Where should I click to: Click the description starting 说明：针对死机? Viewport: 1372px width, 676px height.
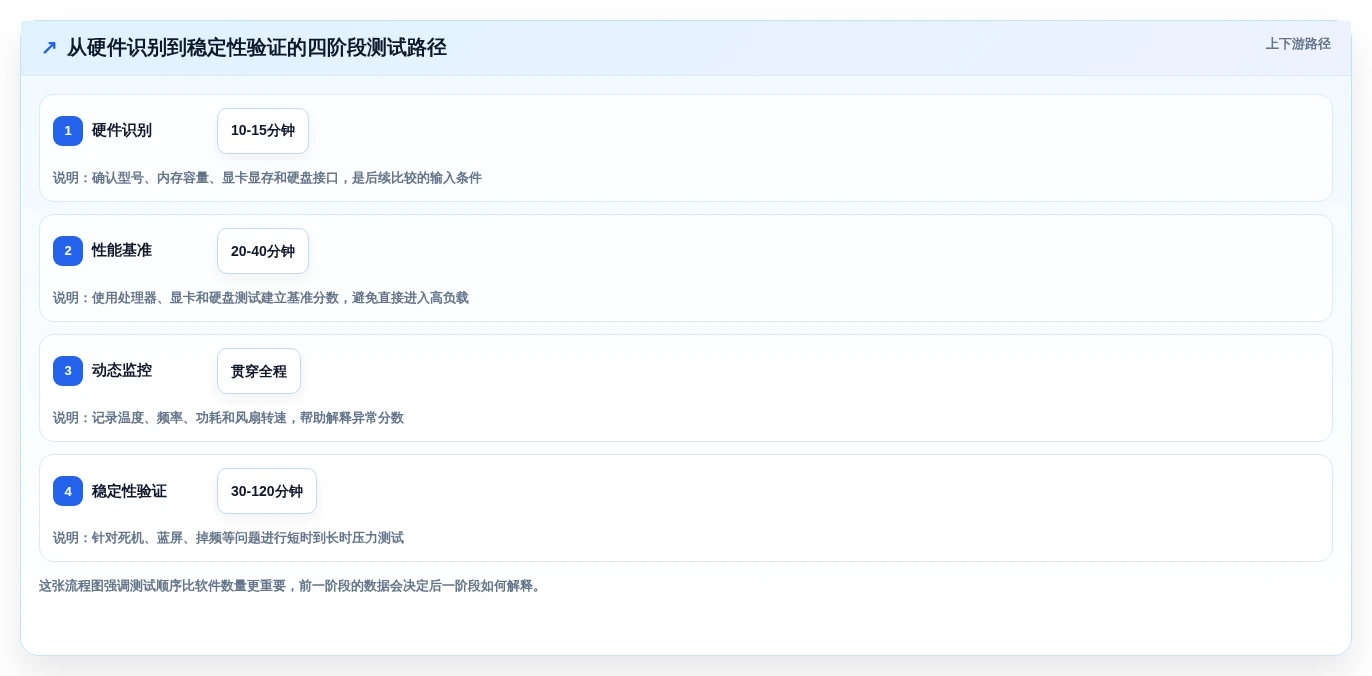228,538
